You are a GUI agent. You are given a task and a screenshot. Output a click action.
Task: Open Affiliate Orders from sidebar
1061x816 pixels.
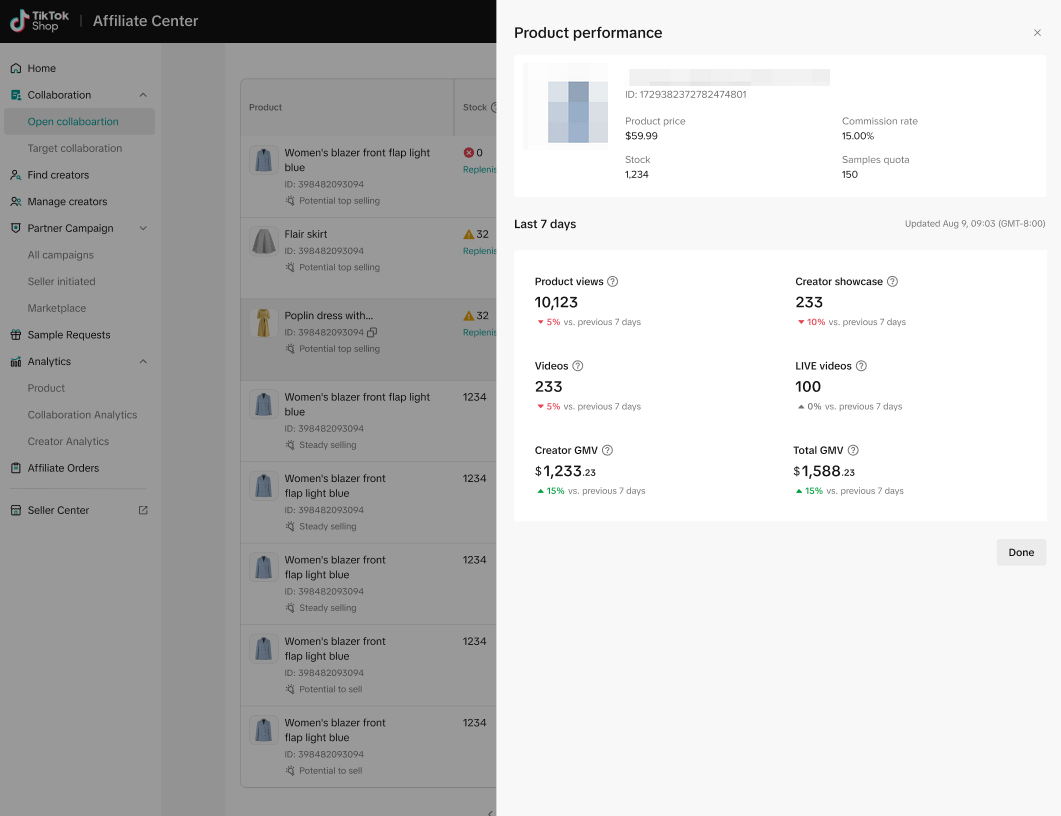click(63, 468)
